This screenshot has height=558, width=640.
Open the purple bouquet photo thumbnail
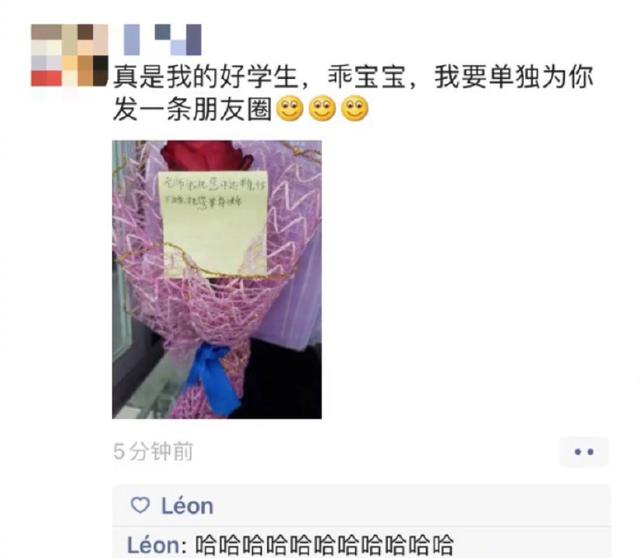coord(217,279)
